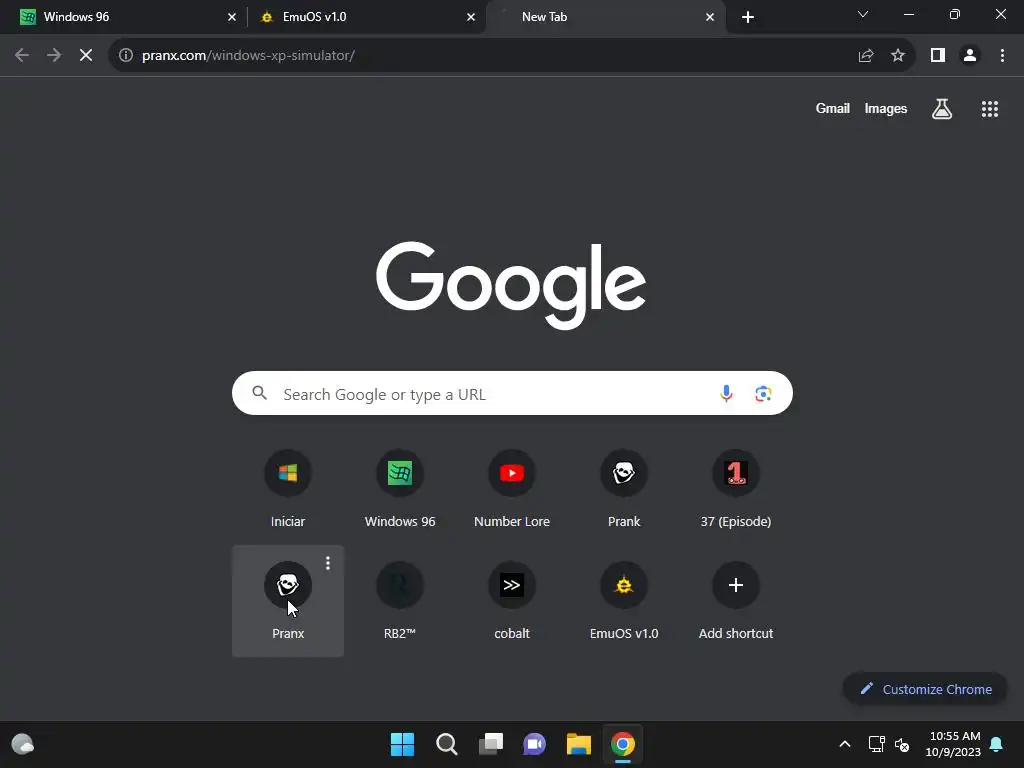Open the cobalt shortcut tile
Screen dimensions: 1024x768
coord(511,601)
